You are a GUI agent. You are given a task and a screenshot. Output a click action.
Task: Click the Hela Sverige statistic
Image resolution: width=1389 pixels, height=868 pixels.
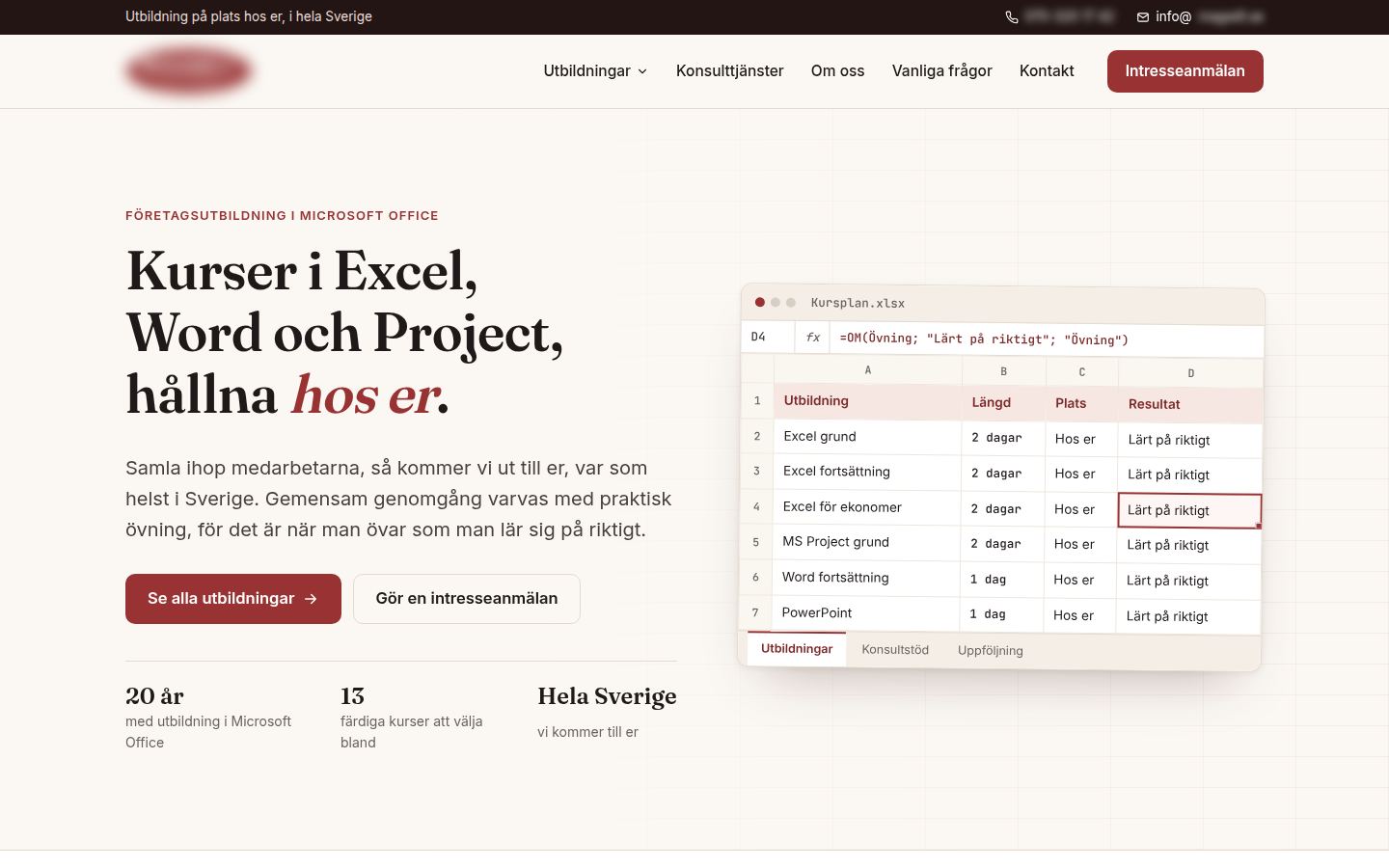point(607,712)
